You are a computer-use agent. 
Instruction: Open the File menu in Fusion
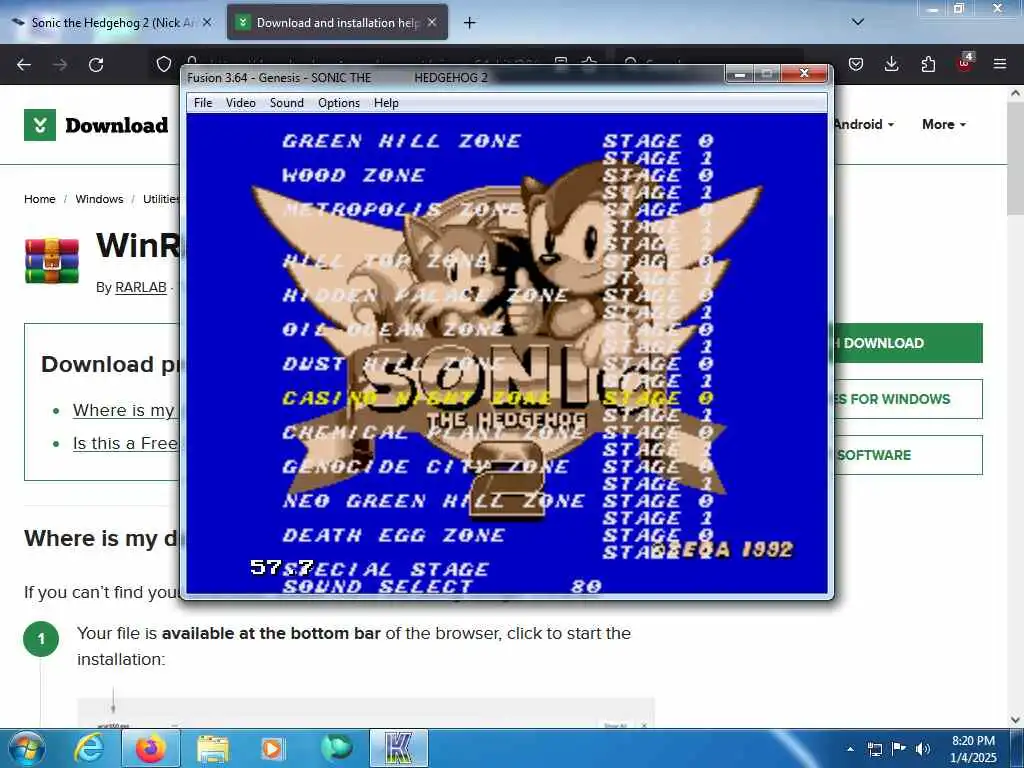click(x=203, y=103)
